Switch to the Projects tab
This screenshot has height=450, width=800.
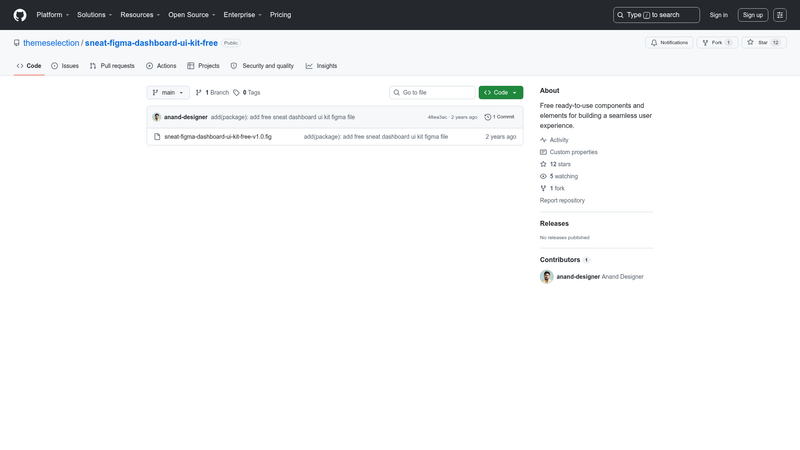point(203,66)
